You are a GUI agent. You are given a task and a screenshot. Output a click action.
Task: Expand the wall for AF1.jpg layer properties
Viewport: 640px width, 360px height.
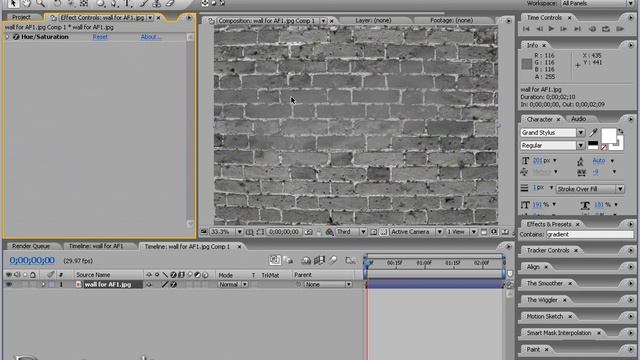tap(43, 284)
